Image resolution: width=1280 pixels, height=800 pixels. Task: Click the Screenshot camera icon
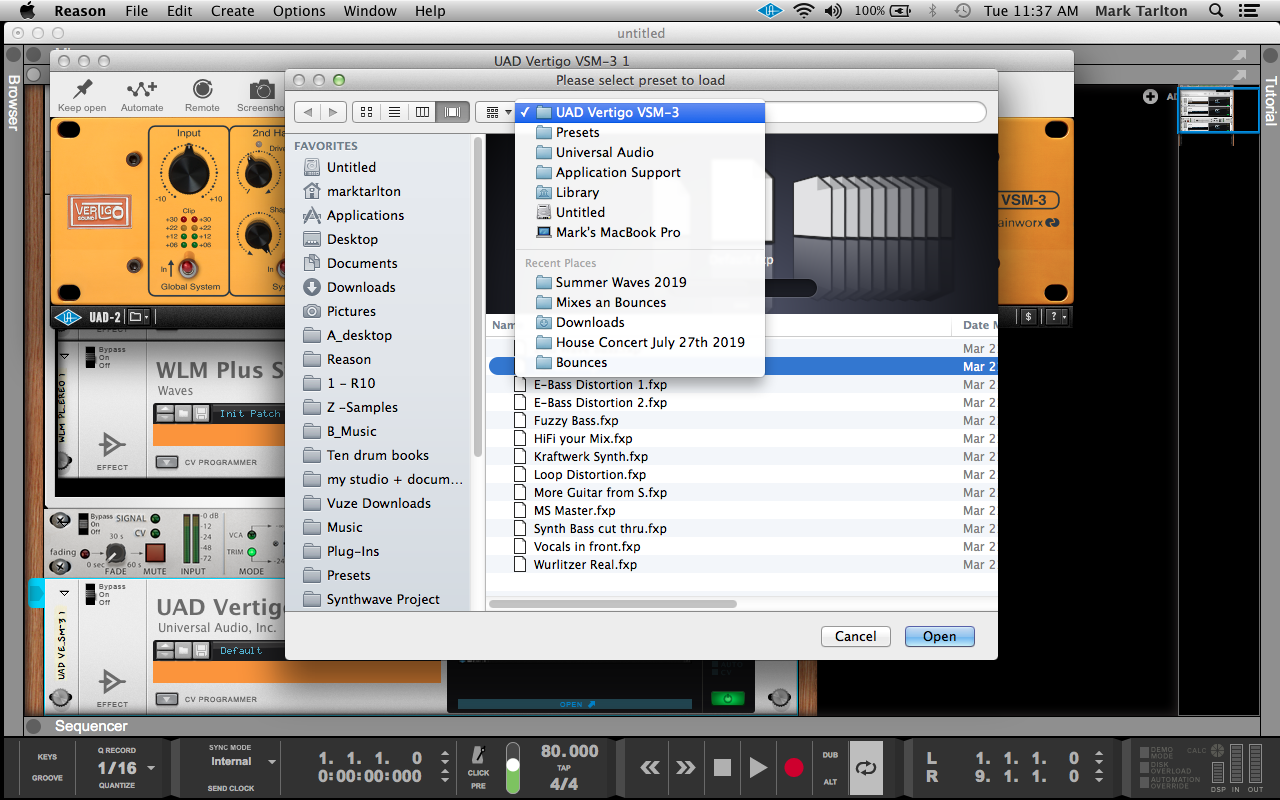click(262, 90)
